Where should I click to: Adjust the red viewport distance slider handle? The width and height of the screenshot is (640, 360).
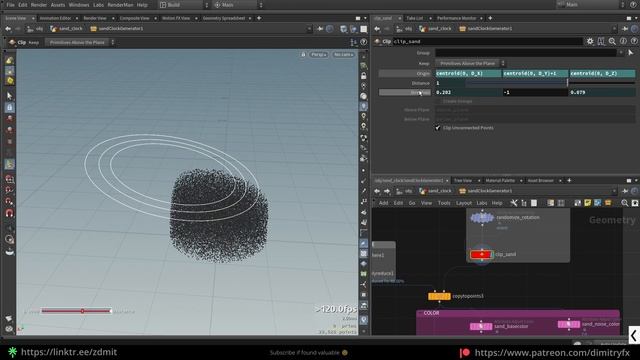[x=82, y=311]
